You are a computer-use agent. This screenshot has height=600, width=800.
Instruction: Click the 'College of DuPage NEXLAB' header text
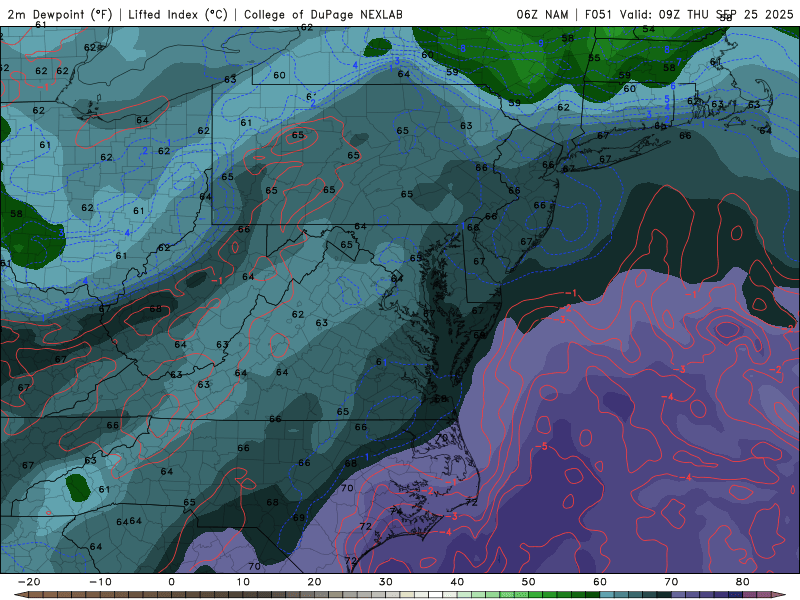tap(323, 15)
